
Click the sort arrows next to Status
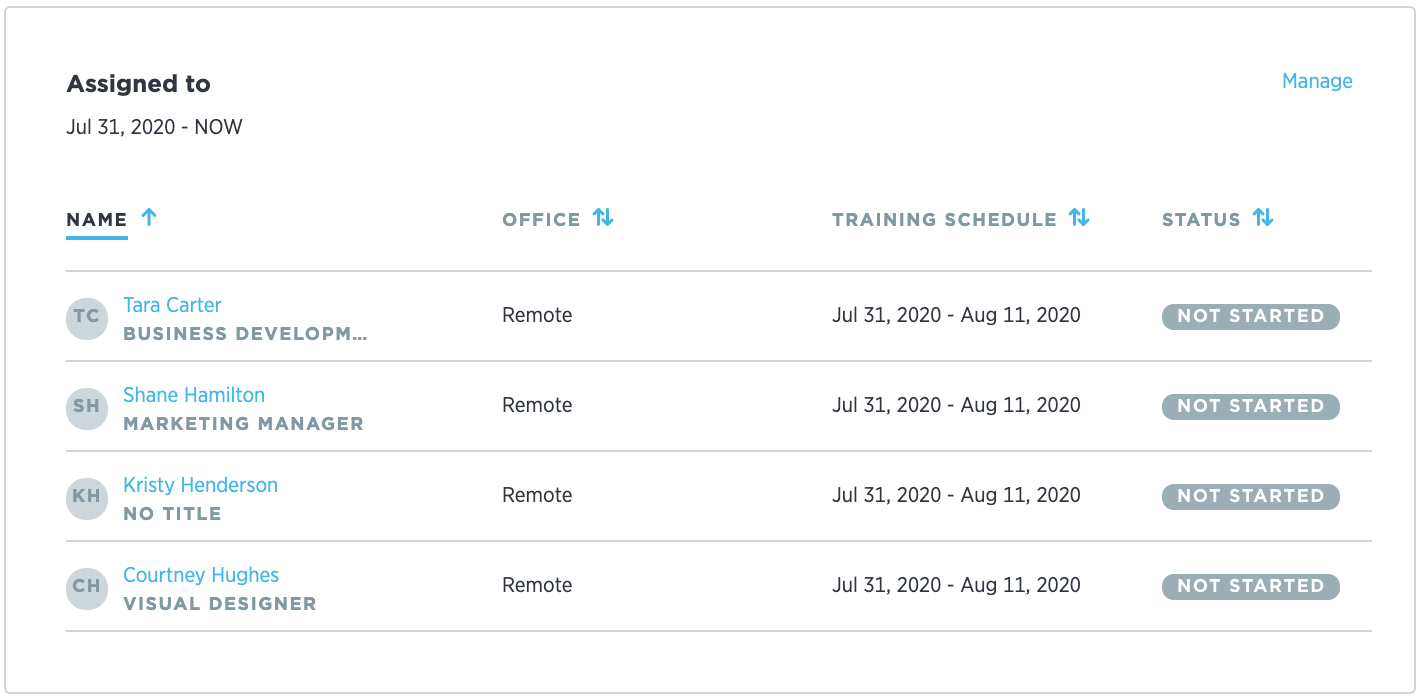1263,218
